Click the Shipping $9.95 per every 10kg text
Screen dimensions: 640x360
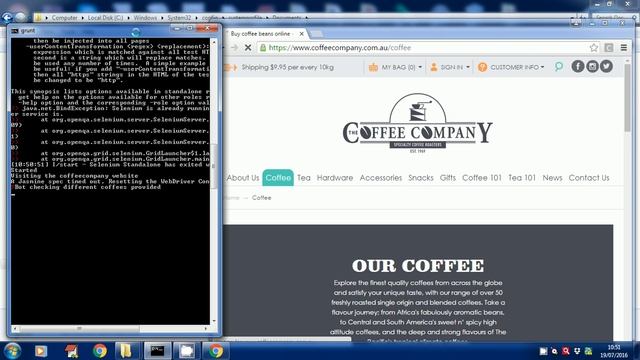287,67
